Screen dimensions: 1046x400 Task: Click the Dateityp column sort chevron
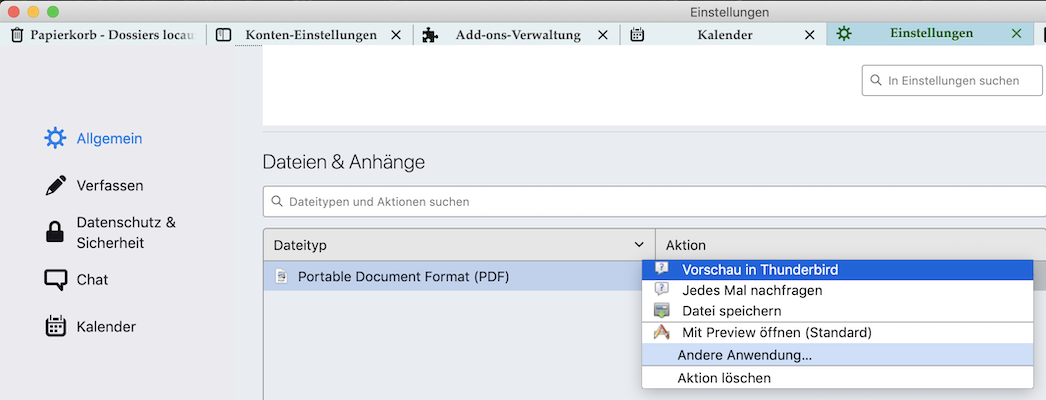point(640,245)
